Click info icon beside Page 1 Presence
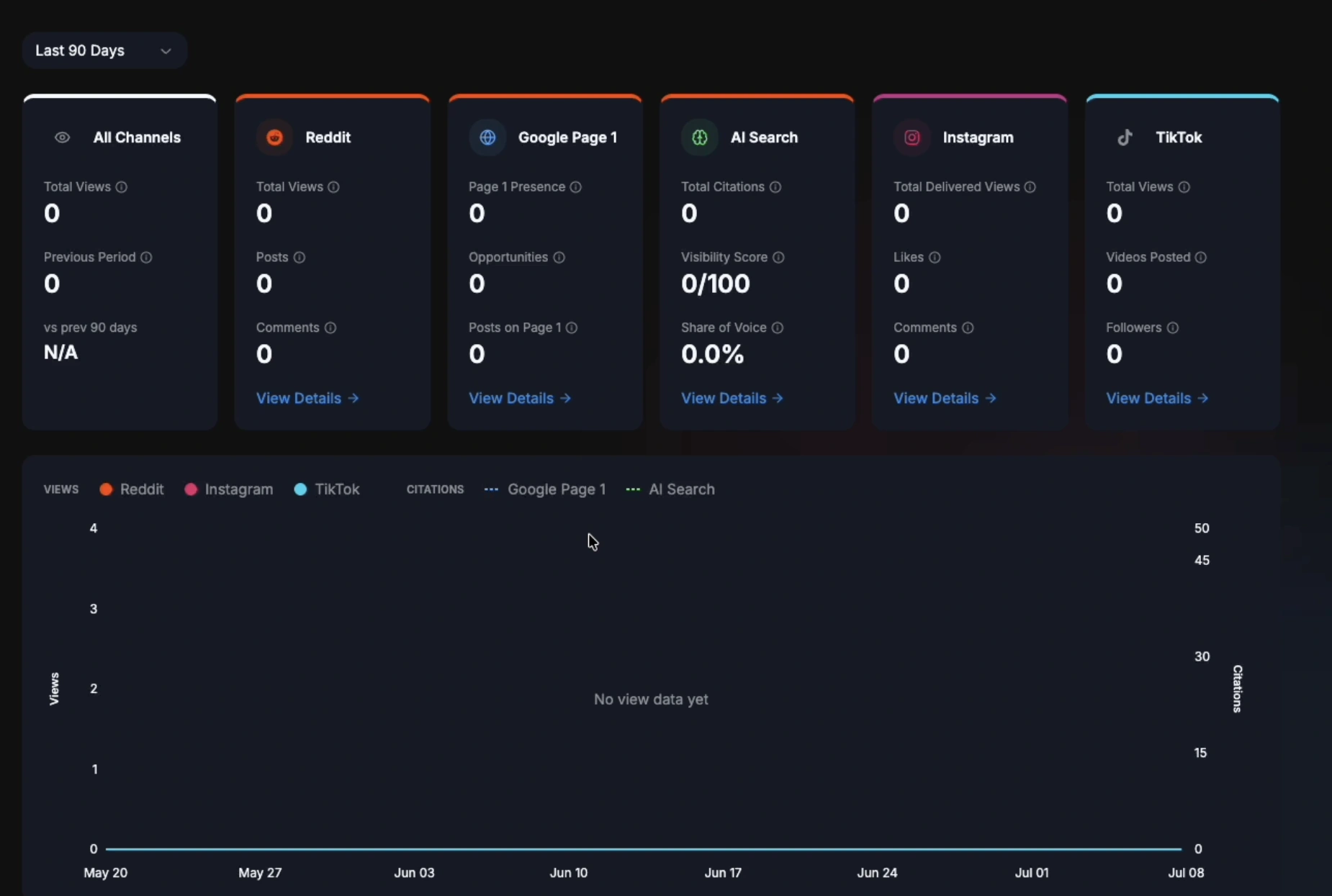Image resolution: width=1332 pixels, height=896 pixels. (x=576, y=187)
